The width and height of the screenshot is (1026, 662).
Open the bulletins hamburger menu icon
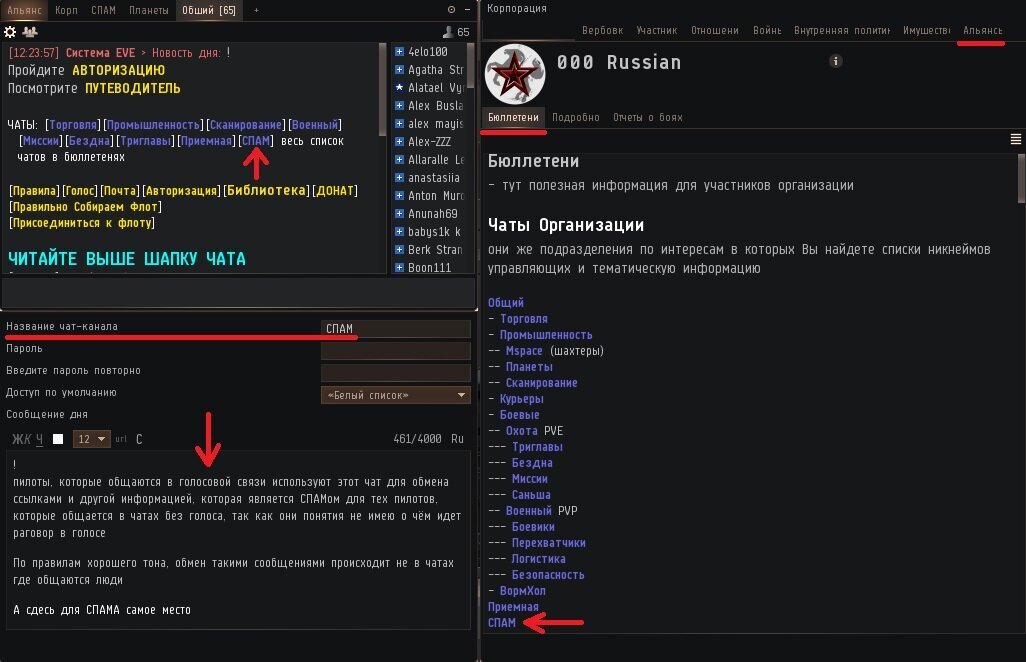[x=1016, y=139]
